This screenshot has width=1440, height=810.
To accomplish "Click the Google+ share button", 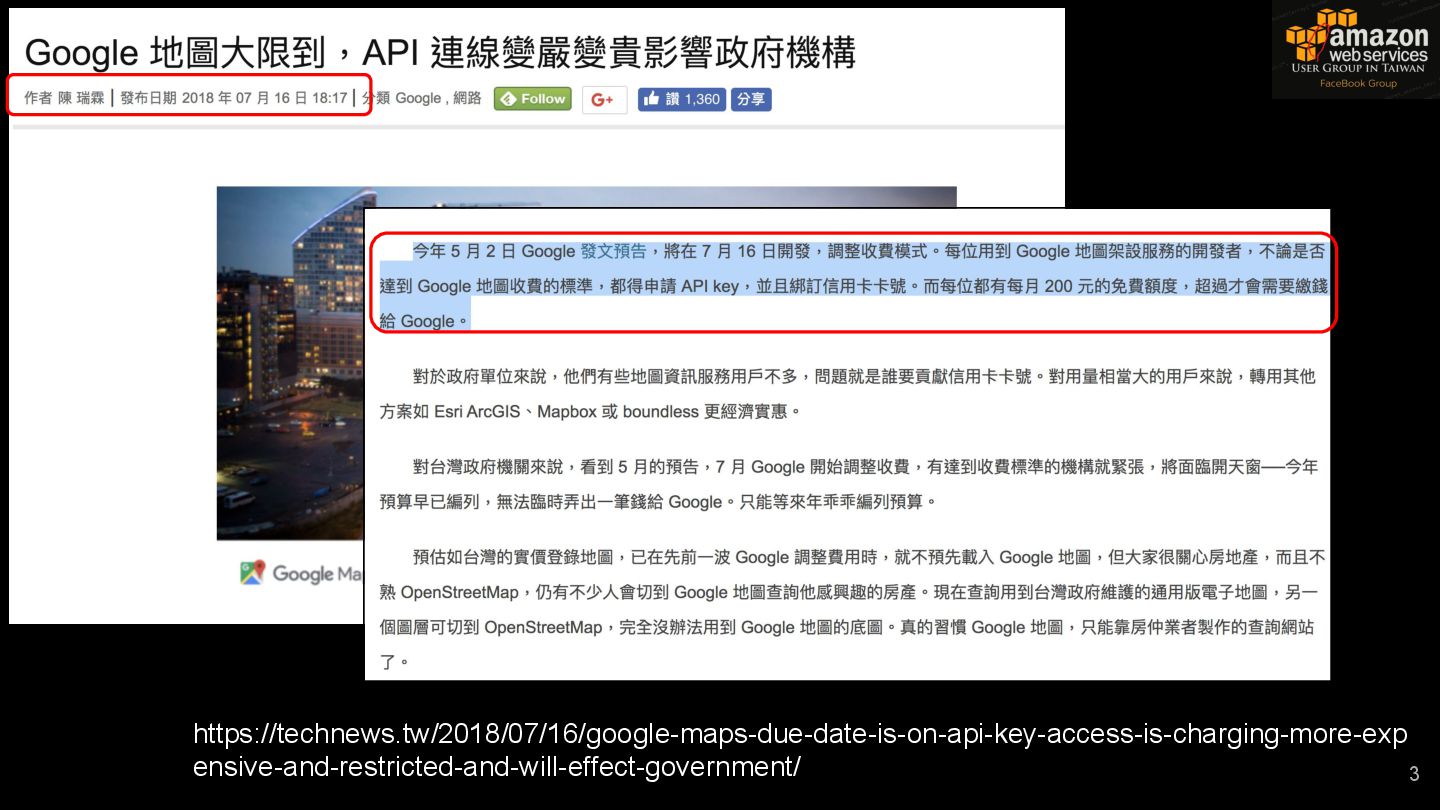I will coord(604,100).
